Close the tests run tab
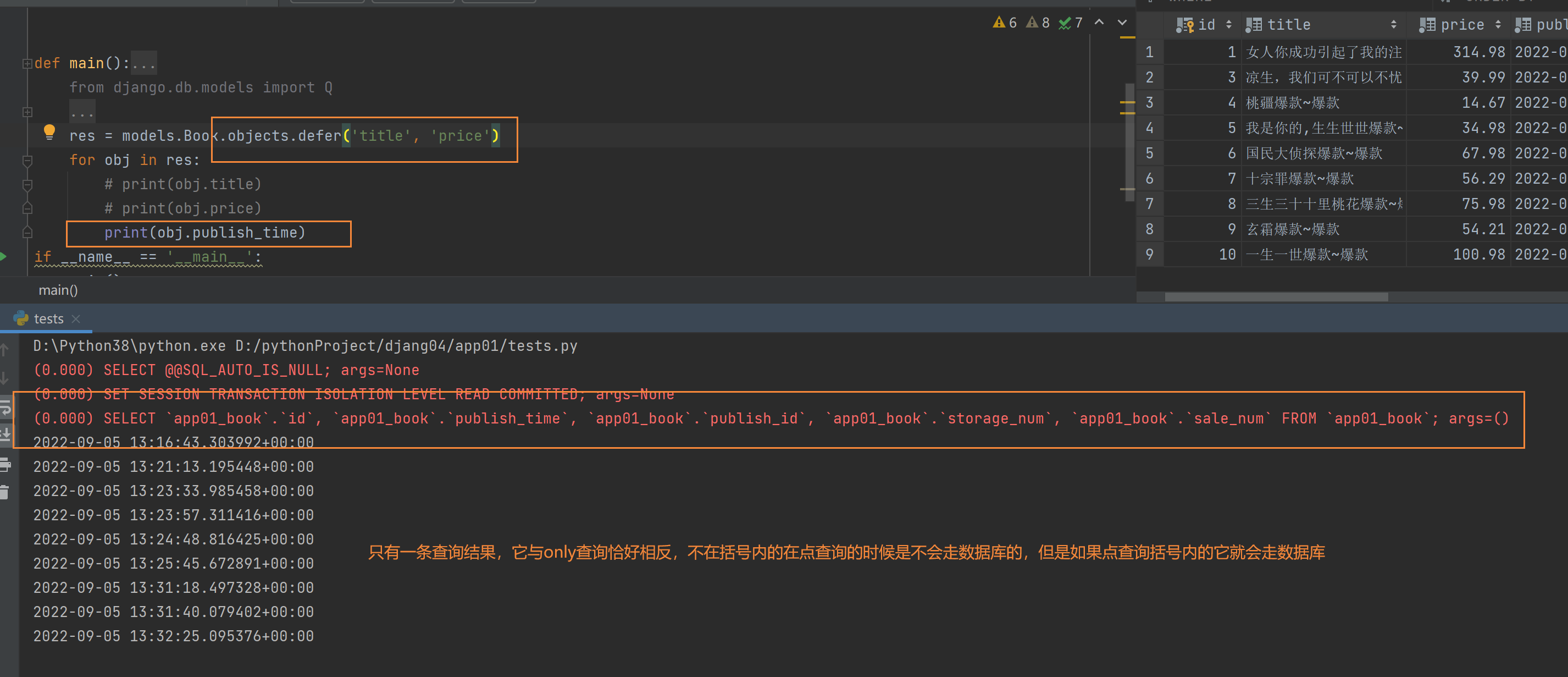The width and height of the screenshot is (1568, 677). [76, 318]
